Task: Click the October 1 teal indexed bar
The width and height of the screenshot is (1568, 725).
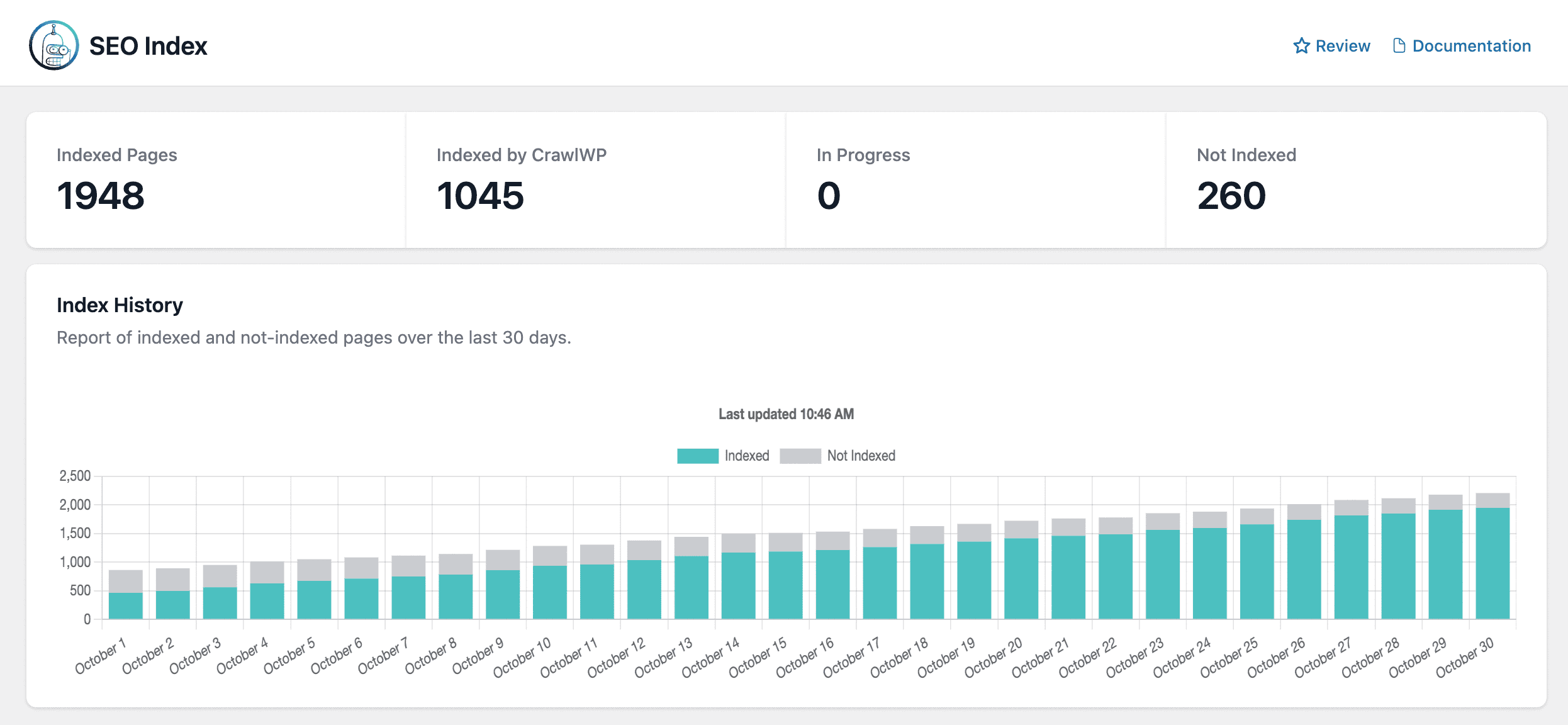Action: coord(125,605)
